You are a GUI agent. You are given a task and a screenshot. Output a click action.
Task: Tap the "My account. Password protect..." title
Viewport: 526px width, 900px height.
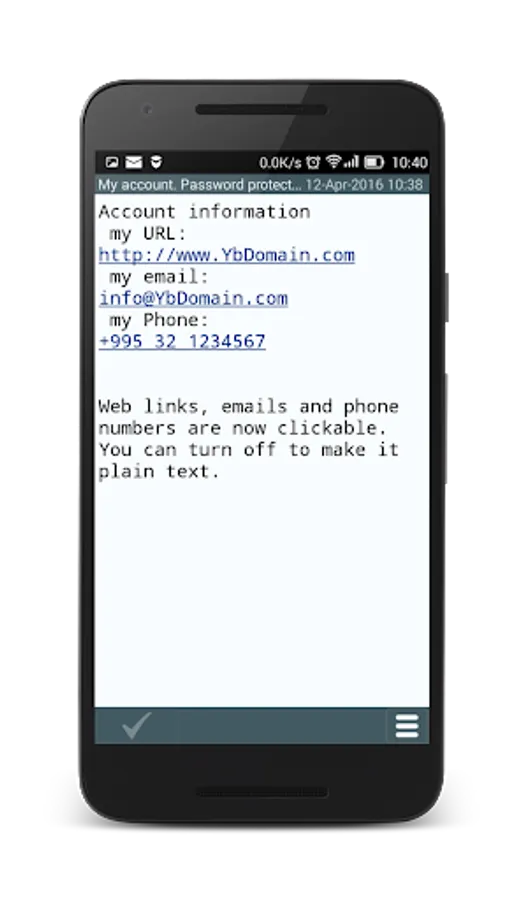coord(199,185)
